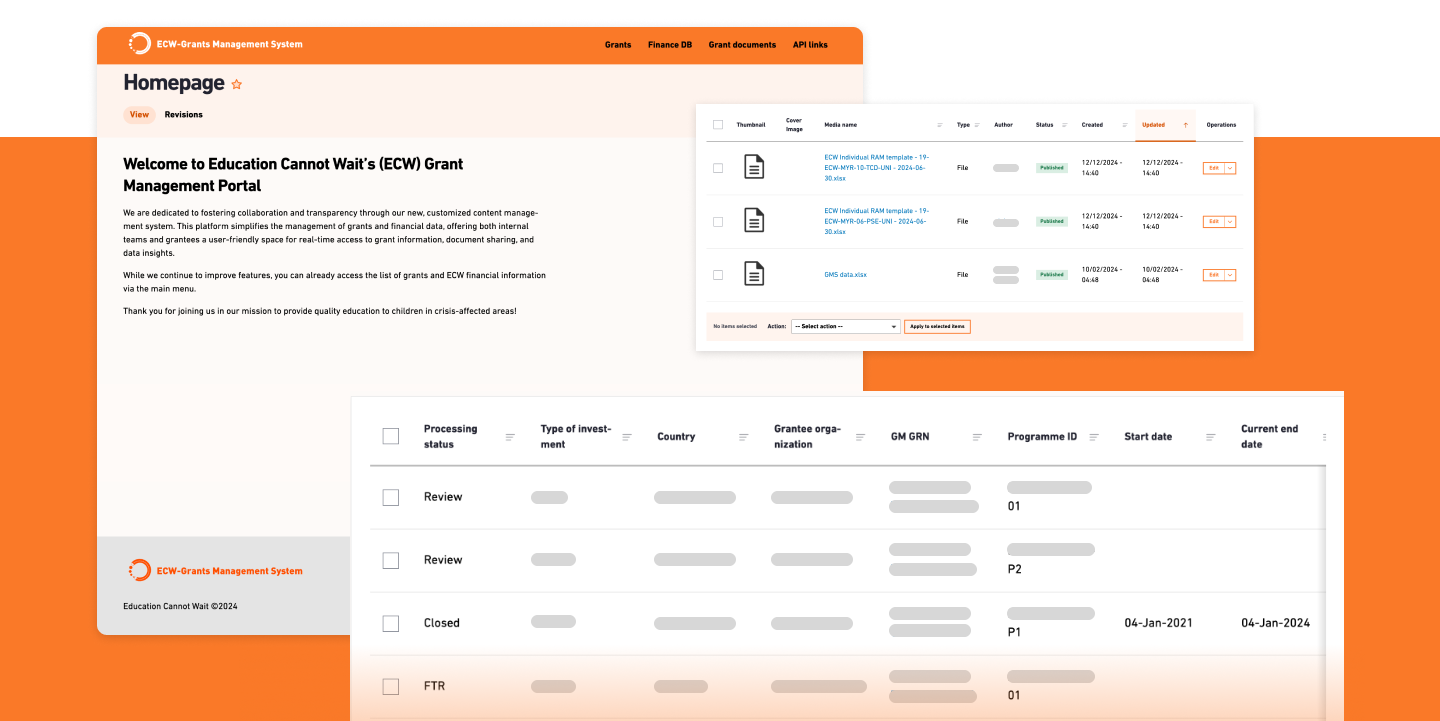Click the sort icon next to Type column
Image resolution: width=1440 pixels, height=721 pixels.
coord(977,125)
